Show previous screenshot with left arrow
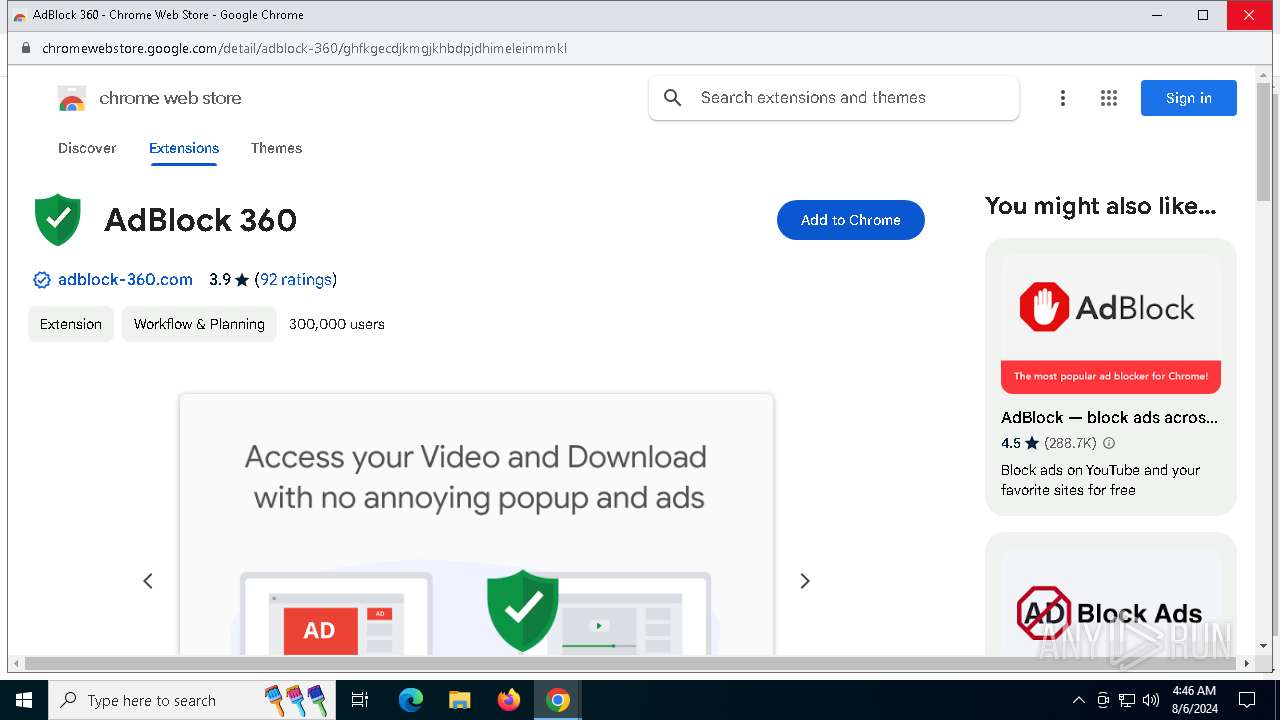Screen dimensions: 1280x720 [148, 581]
